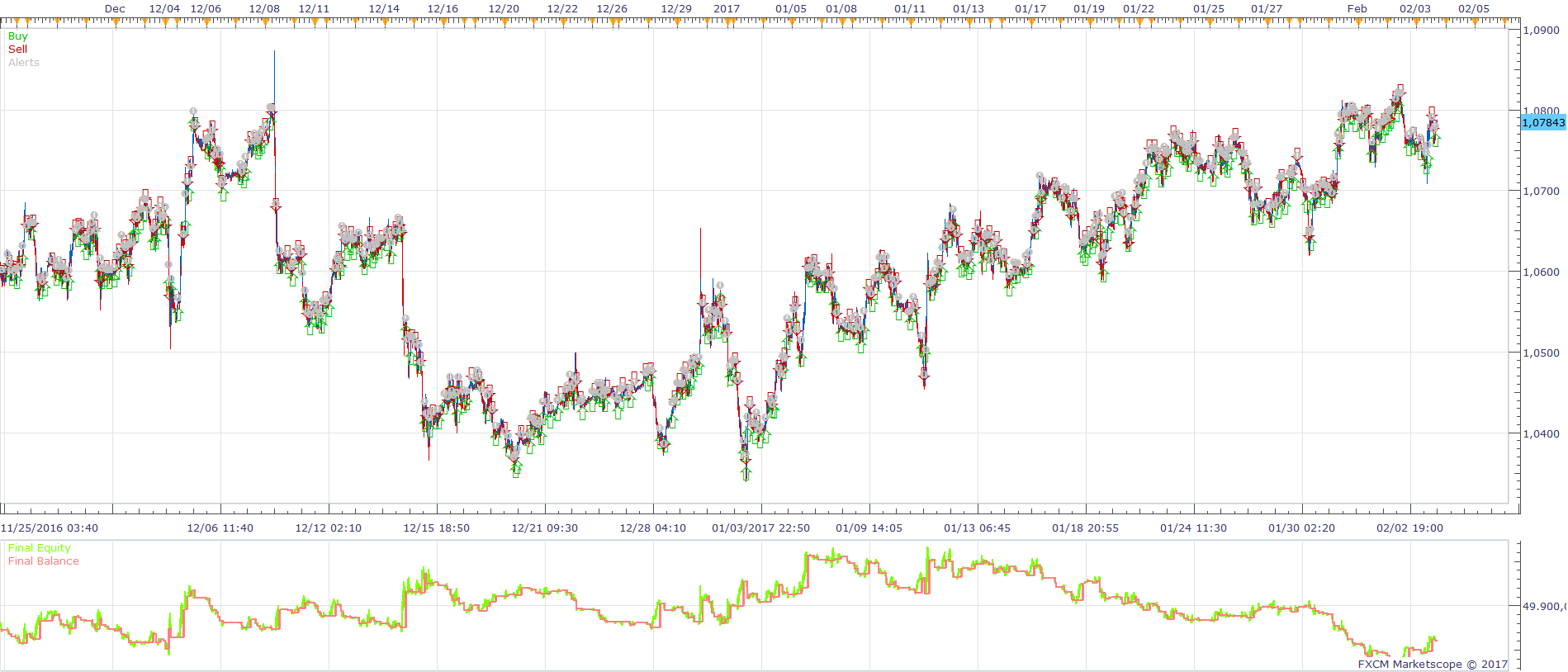The image size is (1568, 672).
Task: Click the 12/06 11:40 timestamp
Action: pos(220,528)
